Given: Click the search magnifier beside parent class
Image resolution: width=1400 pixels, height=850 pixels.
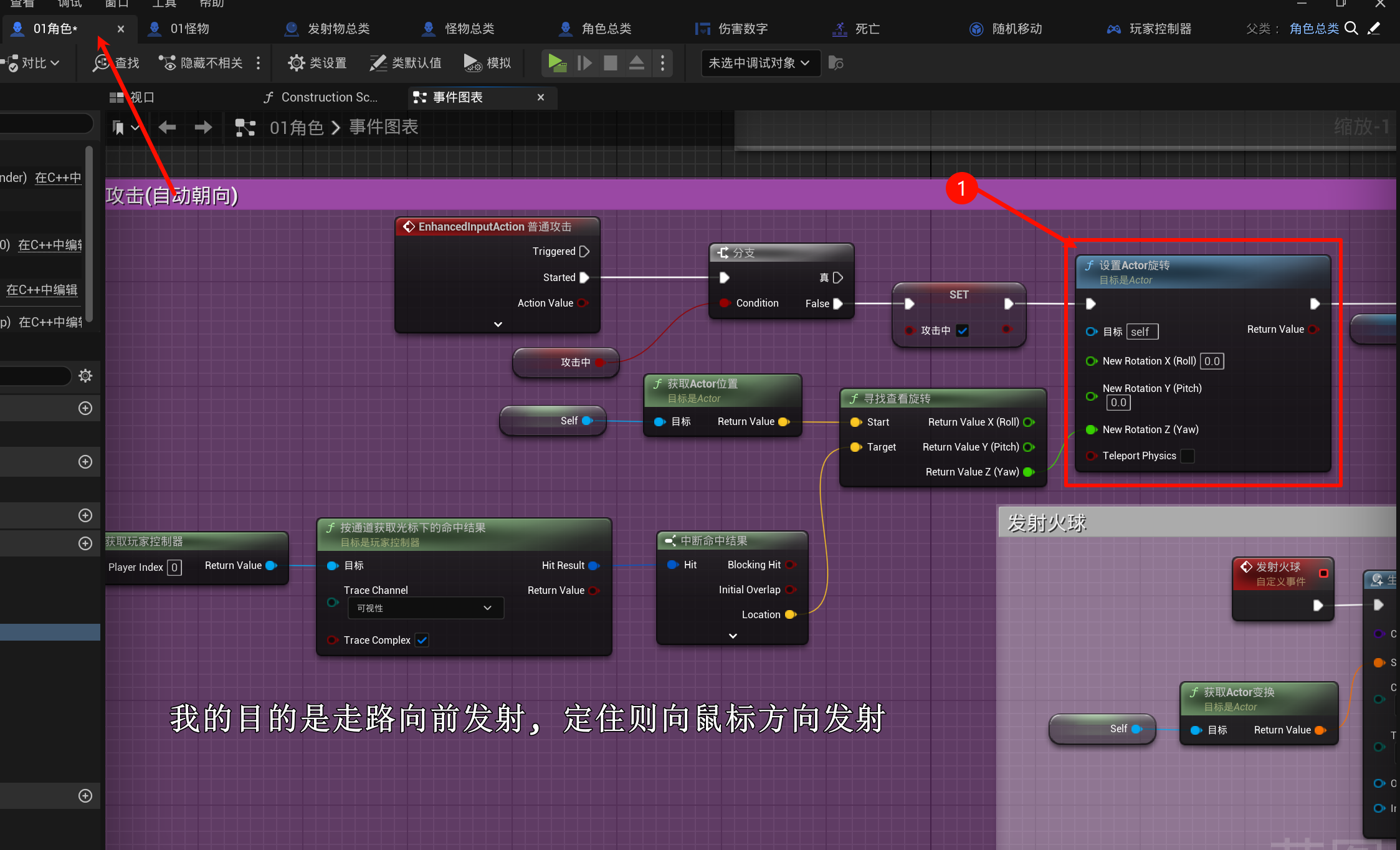Looking at the screenshot, I should [1351, 29].
